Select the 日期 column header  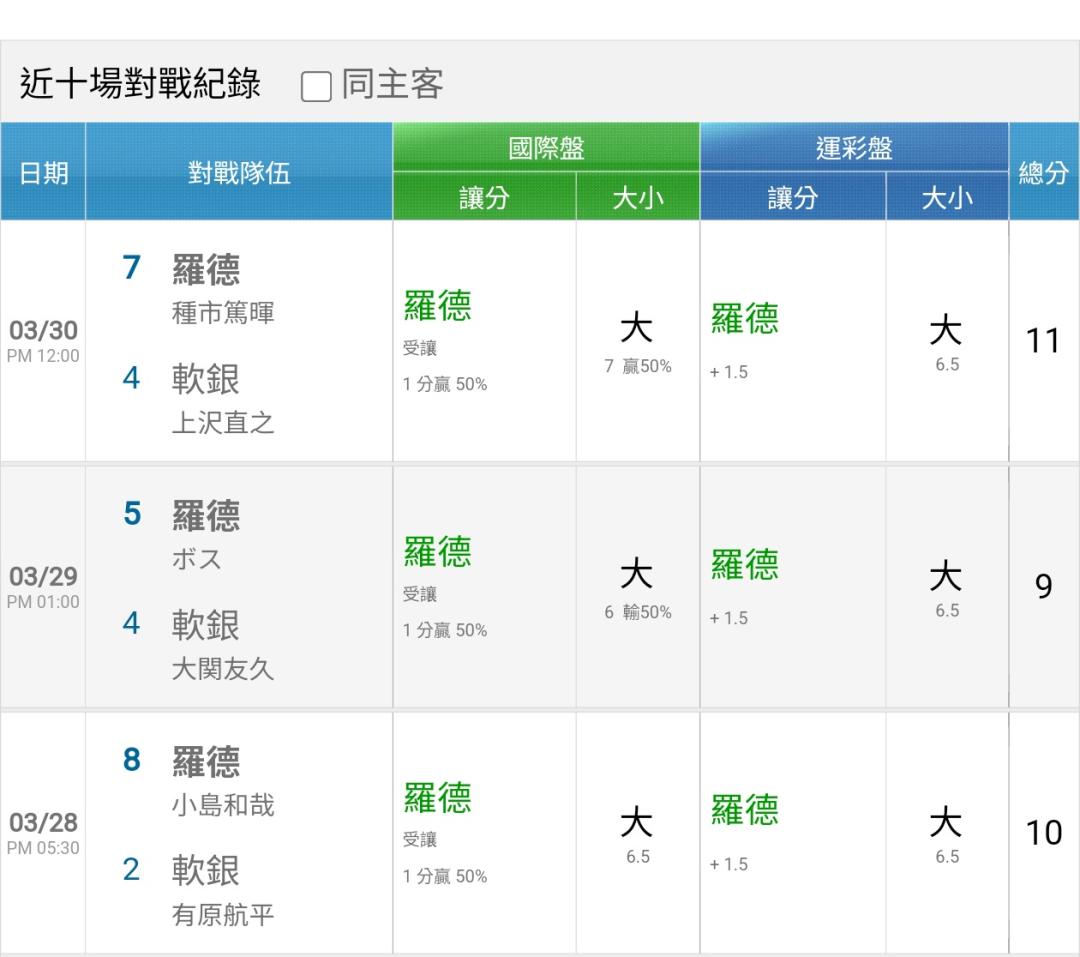coord(43,172)
